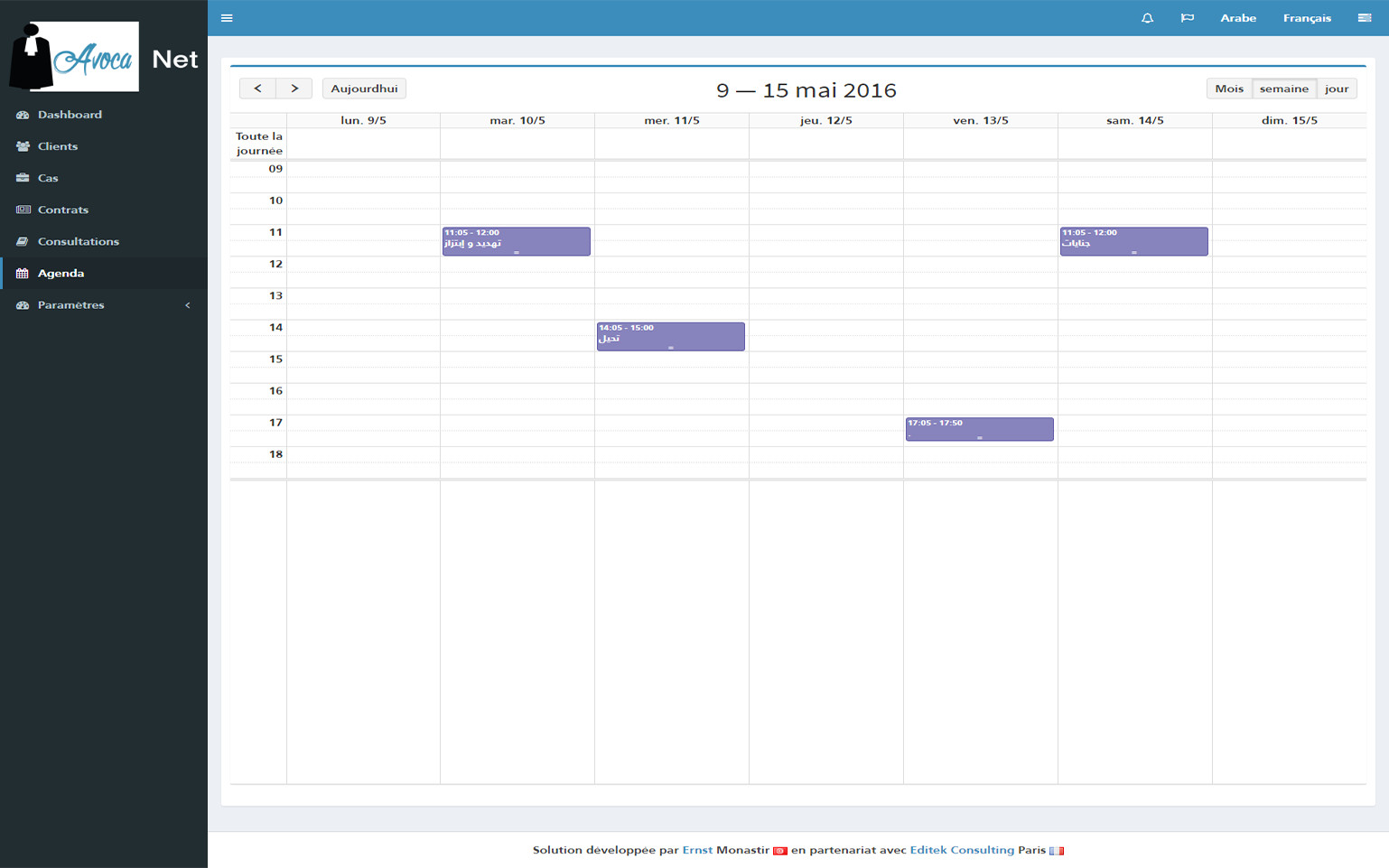The image size is (1389, 868).
Task: Click the flag icon in top bar
Action: pyautogui.click(x=1187, y=18)
